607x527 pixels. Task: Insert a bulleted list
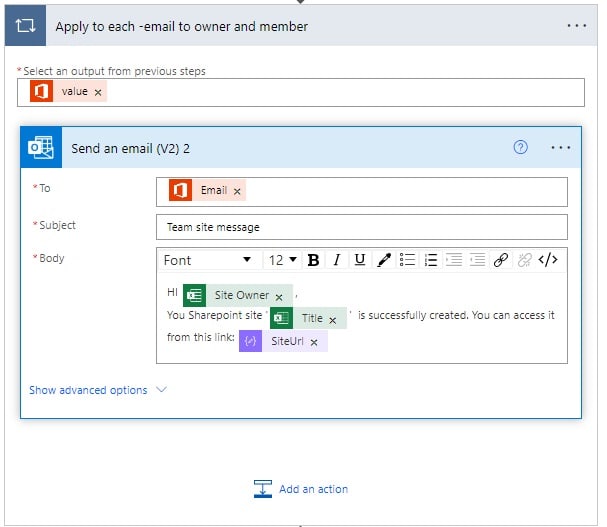407,260
